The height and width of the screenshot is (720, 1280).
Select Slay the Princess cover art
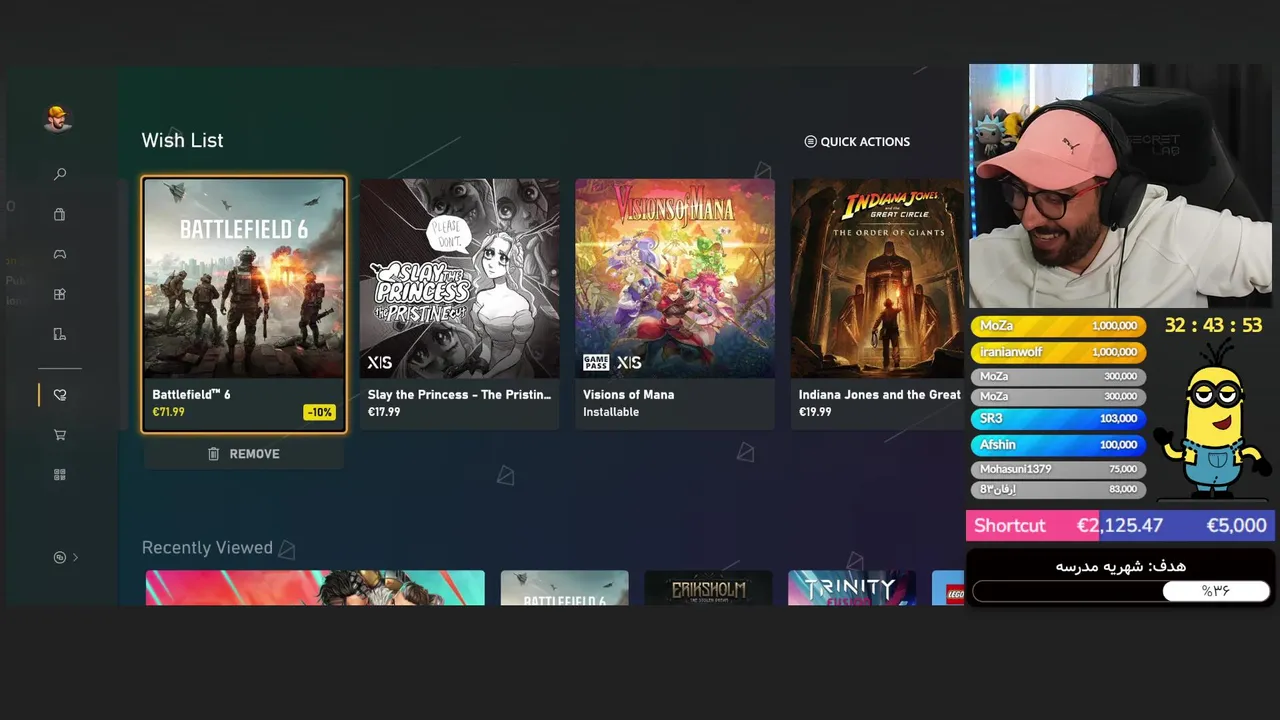tap(460, 279)
